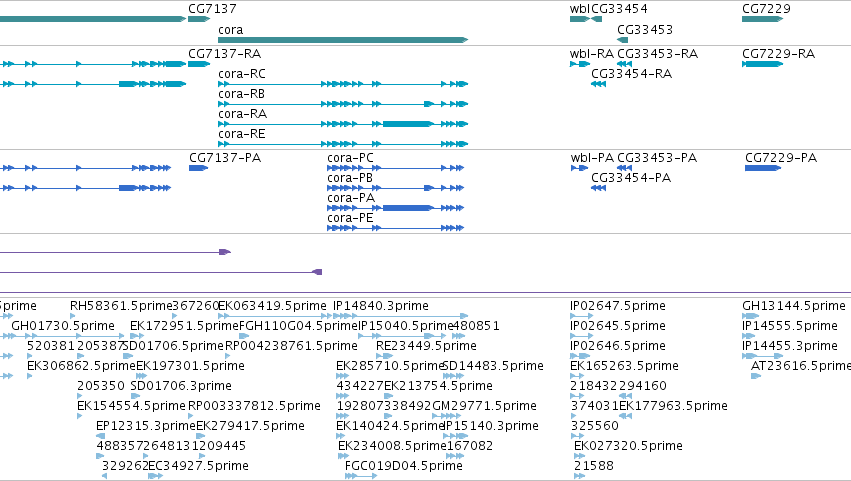
Task: Click the CG33453-RA transcript label
Action: coord(657,53)
